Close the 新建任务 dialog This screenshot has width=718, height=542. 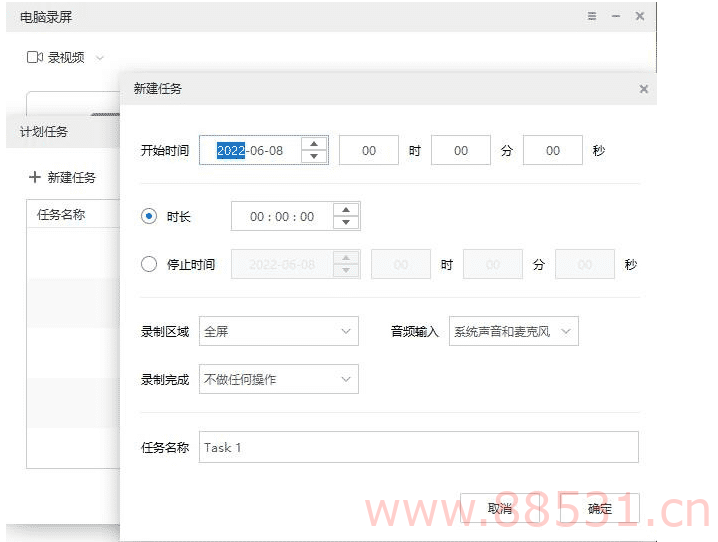[x=643, y=89]
